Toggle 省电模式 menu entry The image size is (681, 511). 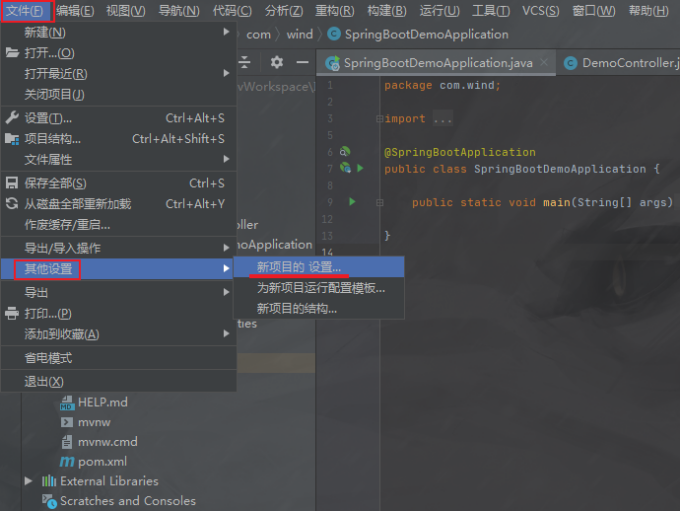(119, 358)
